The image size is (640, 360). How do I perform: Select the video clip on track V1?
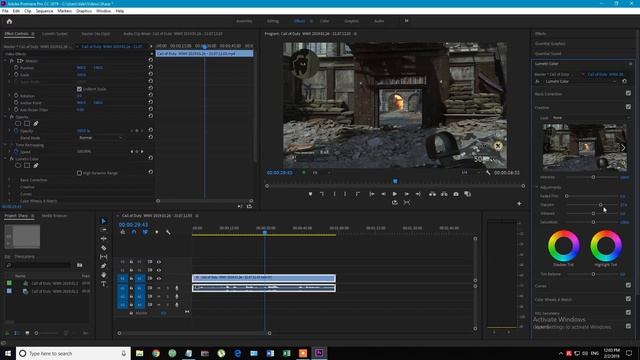pos(264,278)
